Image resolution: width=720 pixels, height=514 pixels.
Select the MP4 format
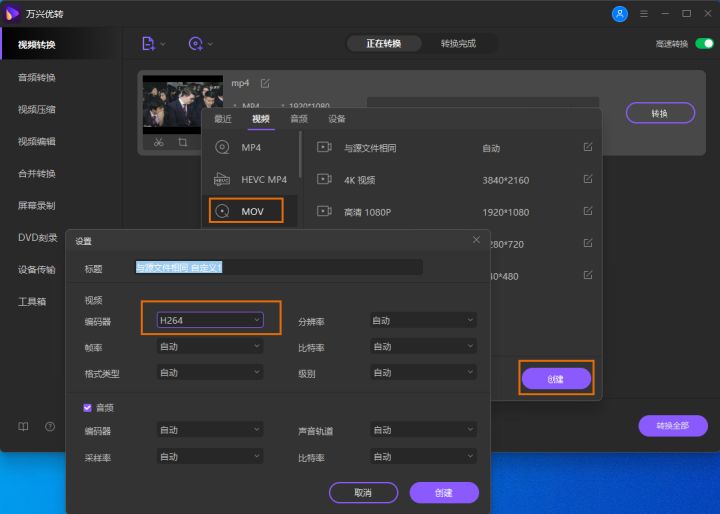(251, 147)
